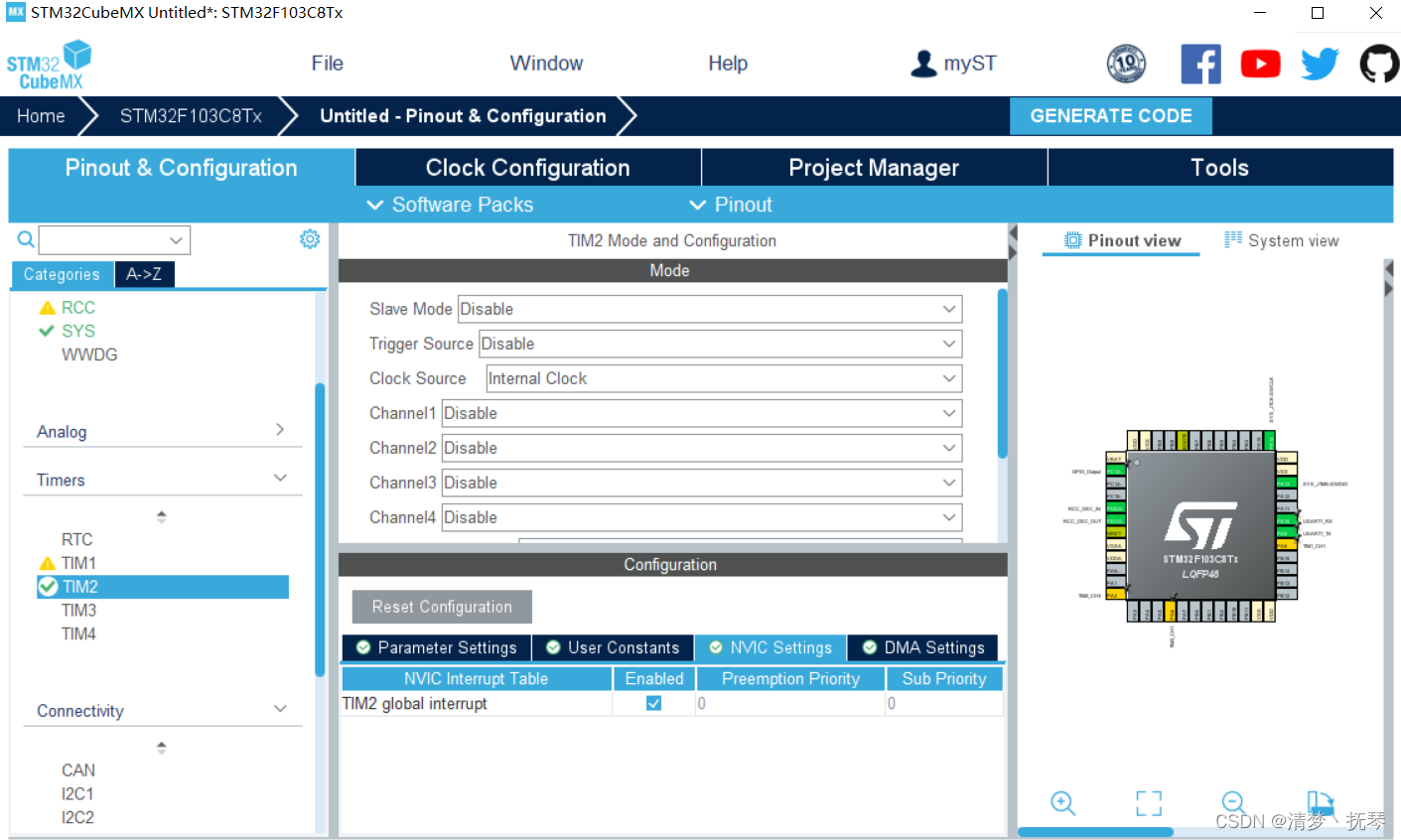Open the peripheral search combo box arrow

[176, 240]
